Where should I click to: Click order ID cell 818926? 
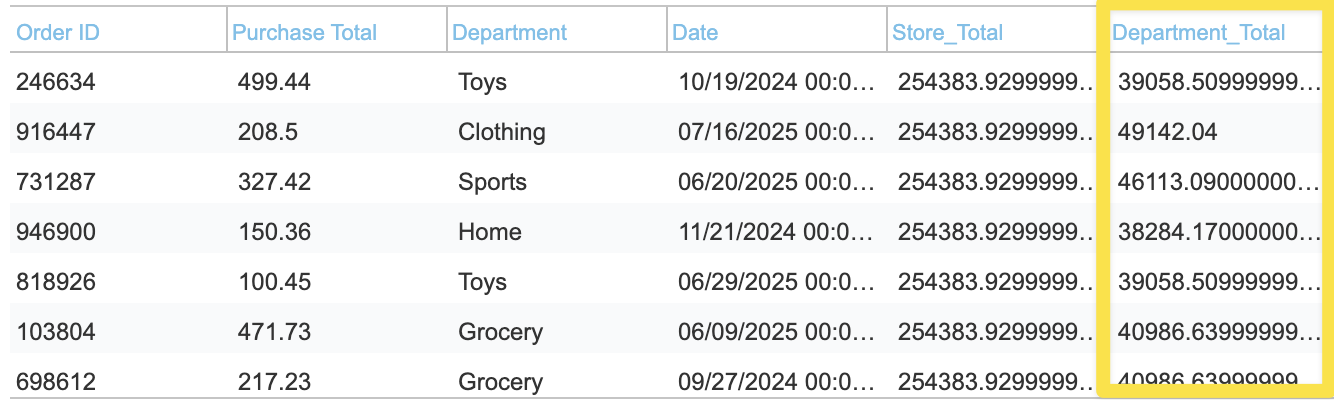point(56,282)
